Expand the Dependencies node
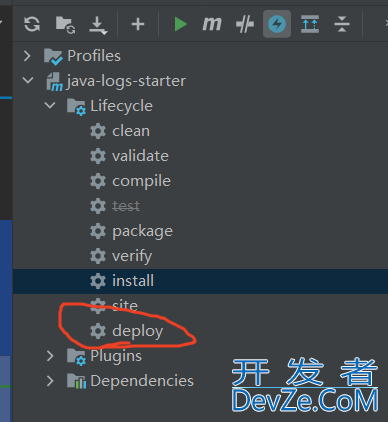Viewport: 388px width, 422px height. pyautogui.click(x=50, y=381)
